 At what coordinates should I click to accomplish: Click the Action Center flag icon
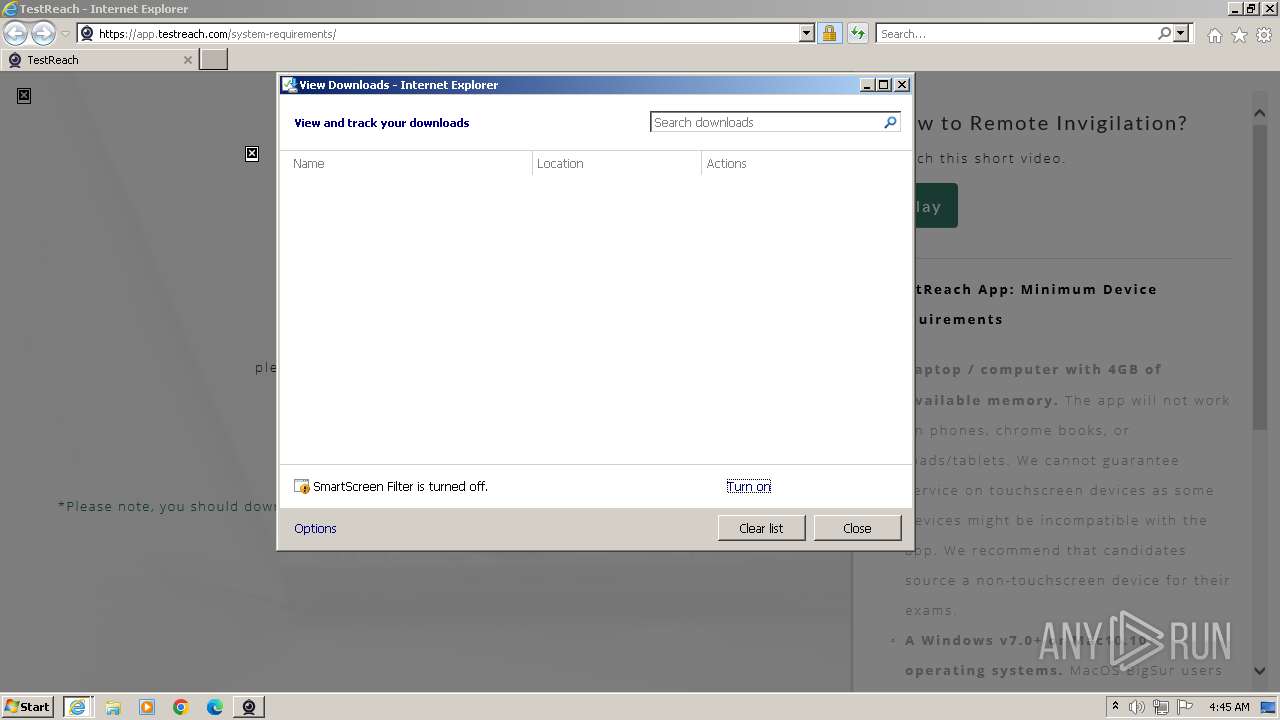1185,707
